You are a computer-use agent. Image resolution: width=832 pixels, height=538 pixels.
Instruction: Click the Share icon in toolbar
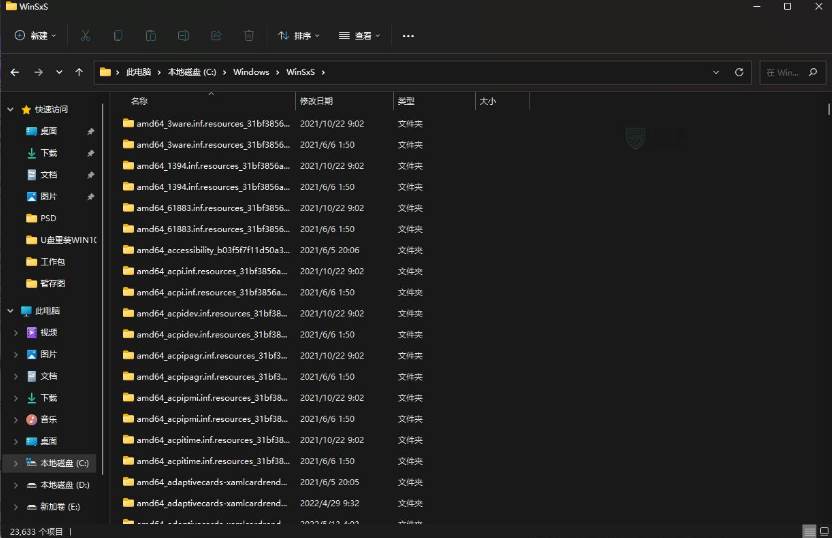(x=216, y=36)
